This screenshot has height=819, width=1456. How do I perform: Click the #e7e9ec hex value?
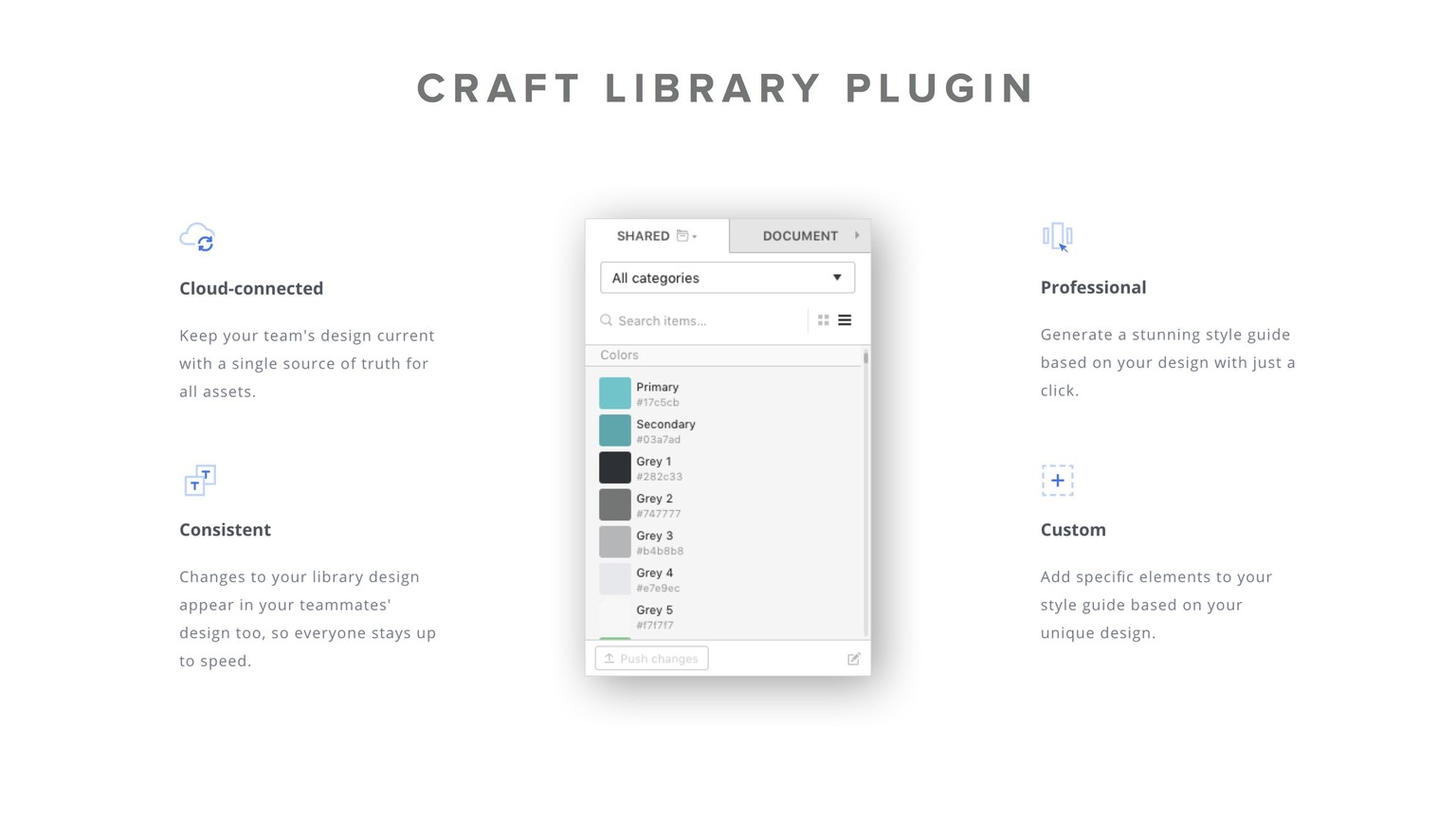658,589
